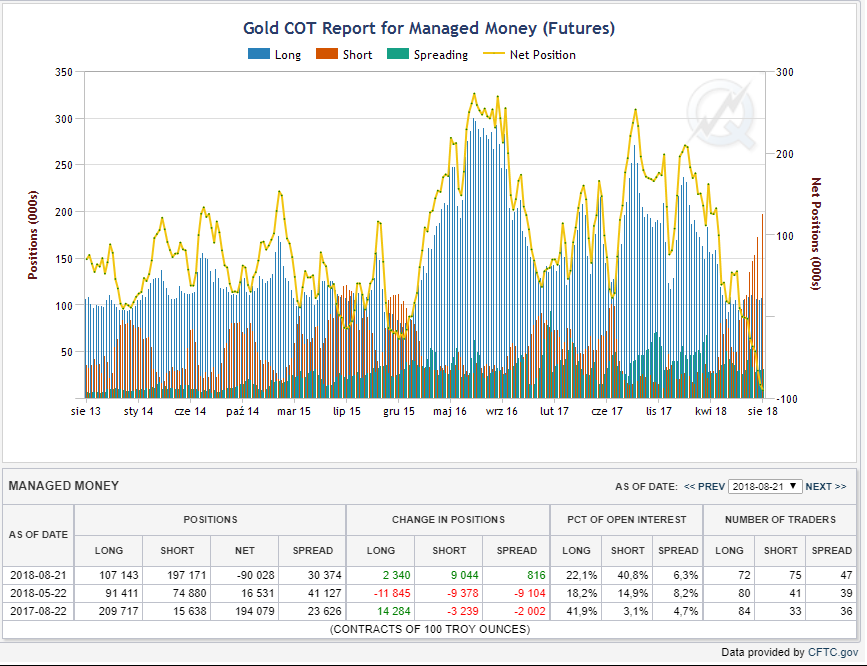Screen dimensions: 867x666
Task: Click the short value 15 638
Action: click(x=190, y=612)
